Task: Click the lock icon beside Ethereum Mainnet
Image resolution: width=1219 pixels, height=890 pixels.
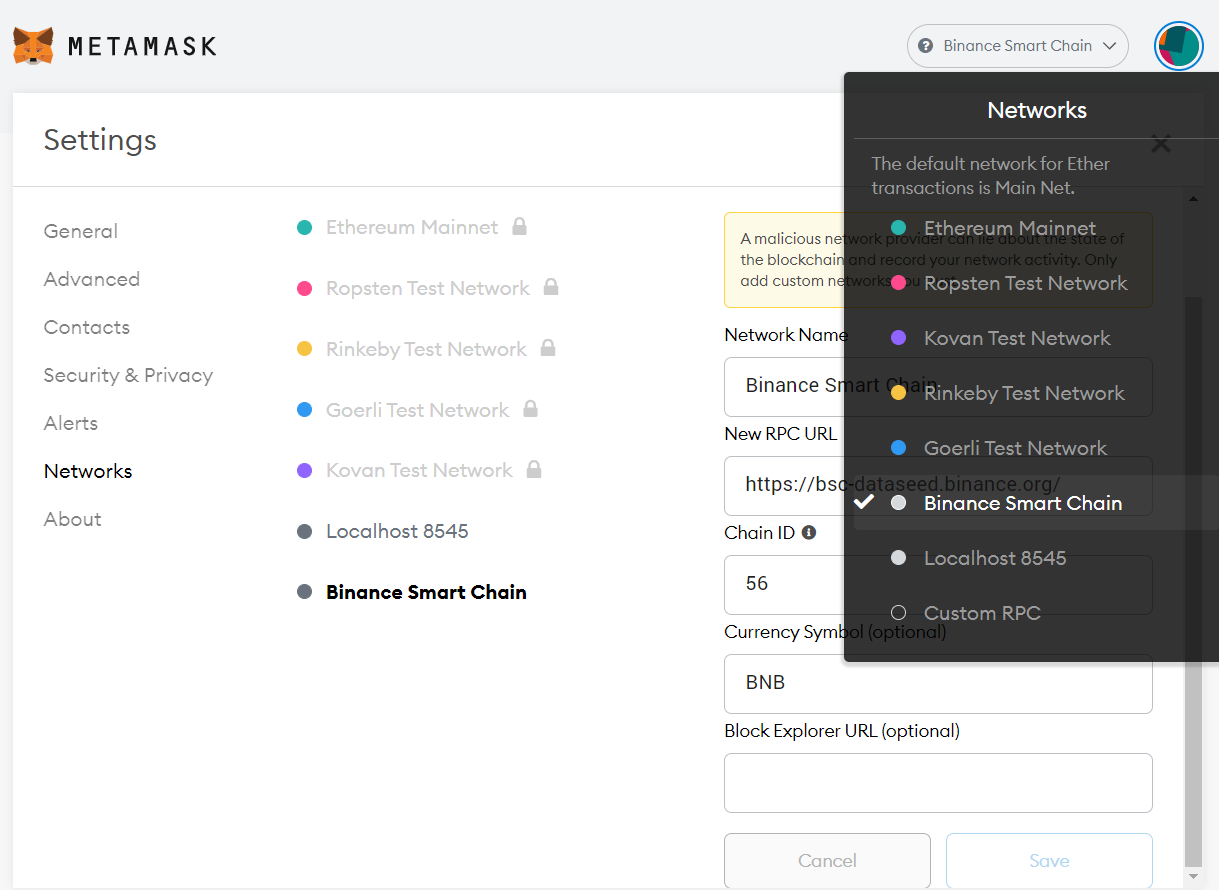Action: [519, 227]
